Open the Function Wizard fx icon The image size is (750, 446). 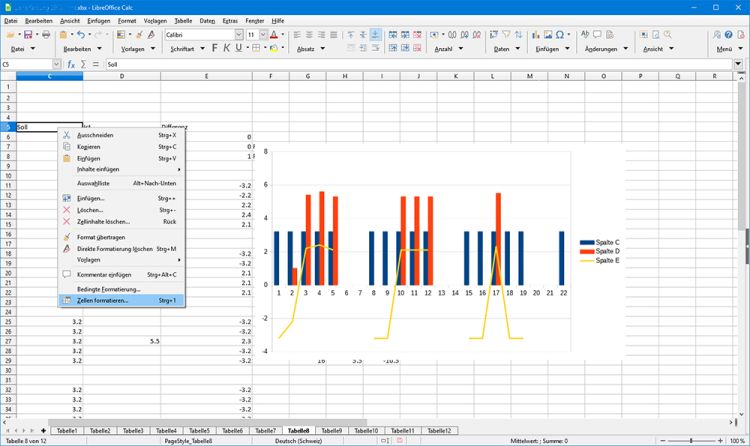click(x=71, y=64)
